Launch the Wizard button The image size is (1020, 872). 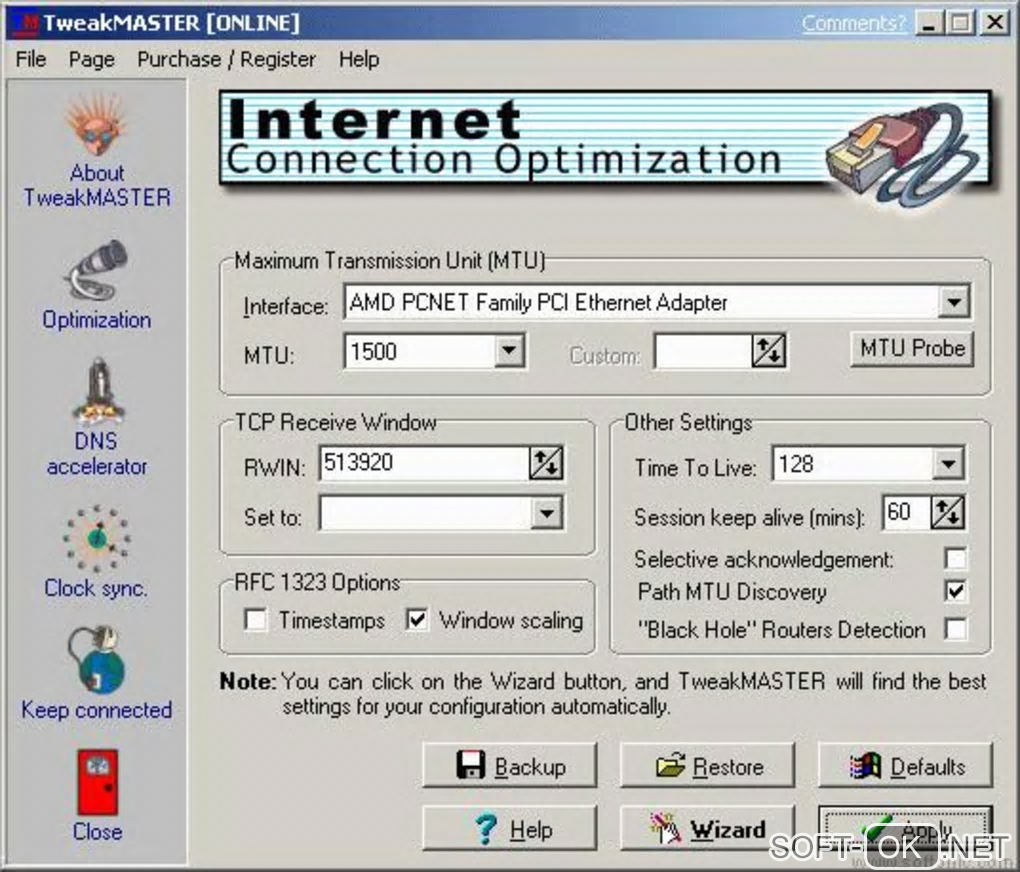(x=707, y=828)
